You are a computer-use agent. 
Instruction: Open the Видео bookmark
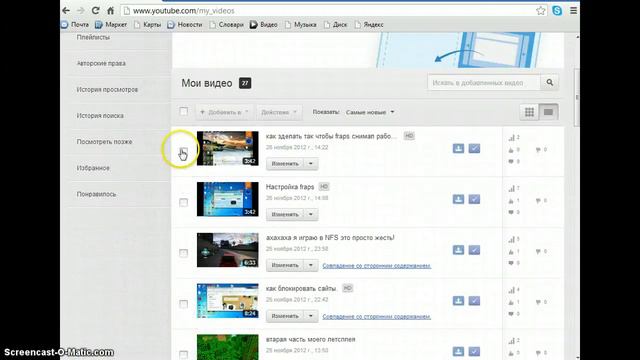264,24
